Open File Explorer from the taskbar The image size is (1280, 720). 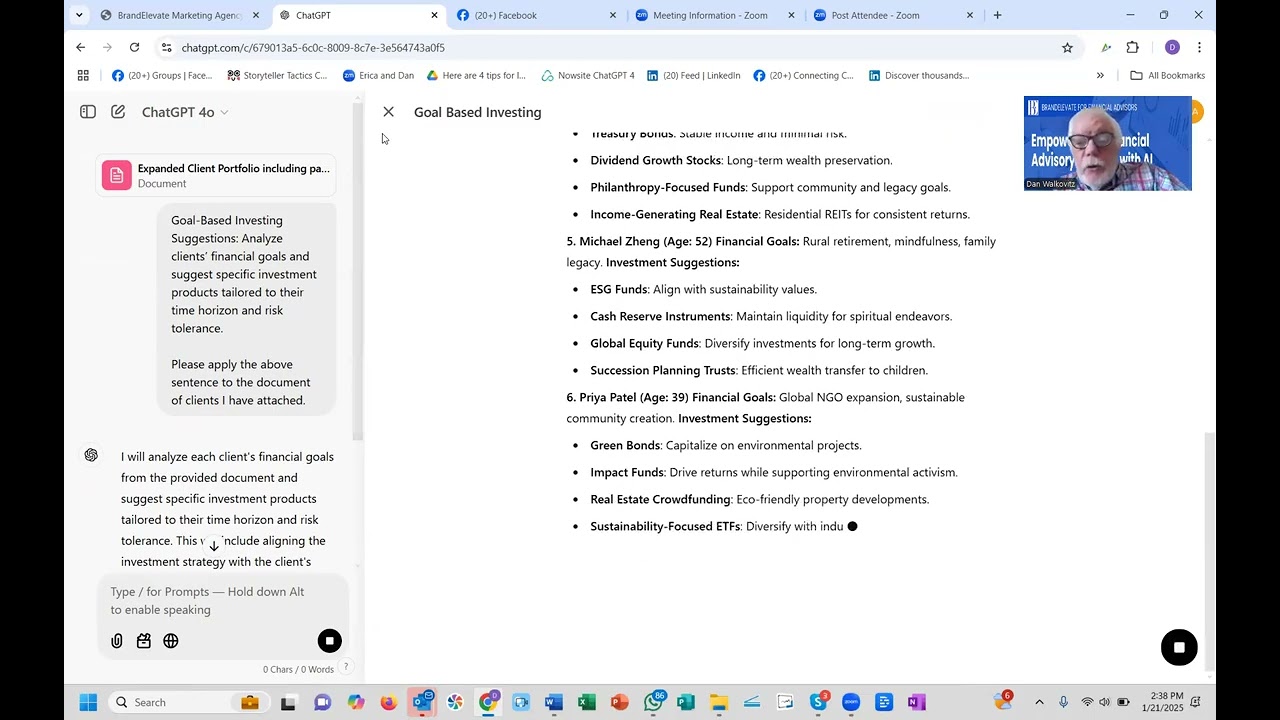tap(719, 702)
